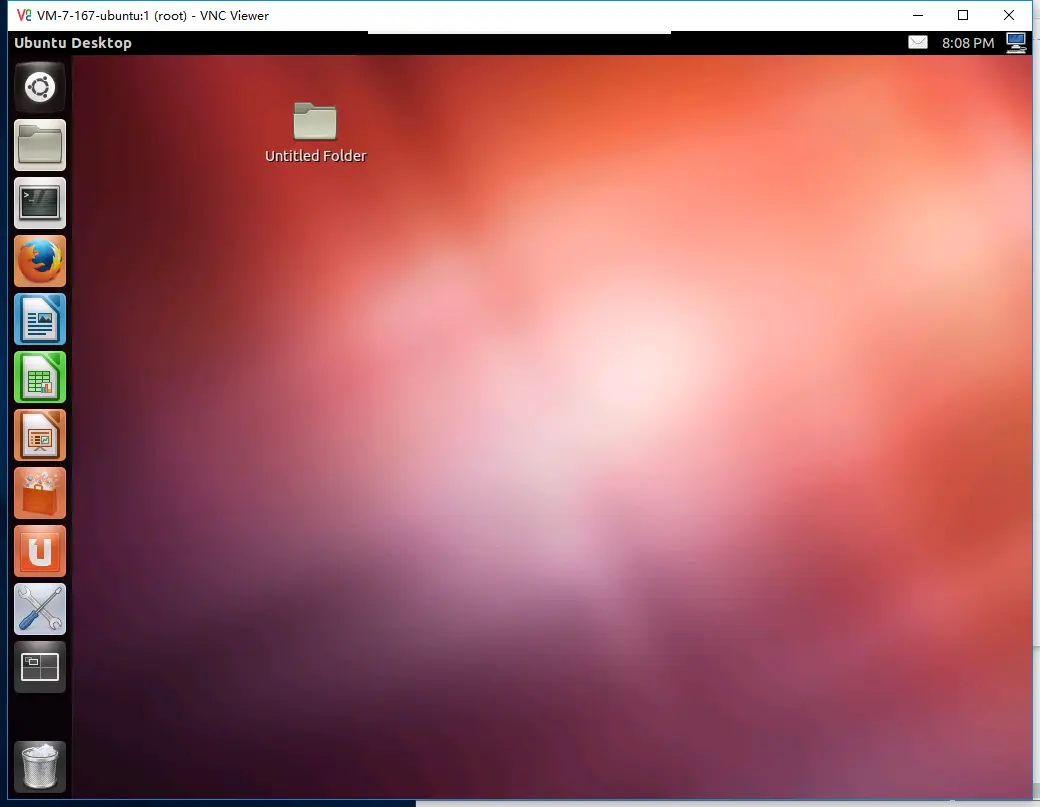Open the session computer indicator menu
Viewport: 1040px width, 807px height.
tap(1016, 42)
